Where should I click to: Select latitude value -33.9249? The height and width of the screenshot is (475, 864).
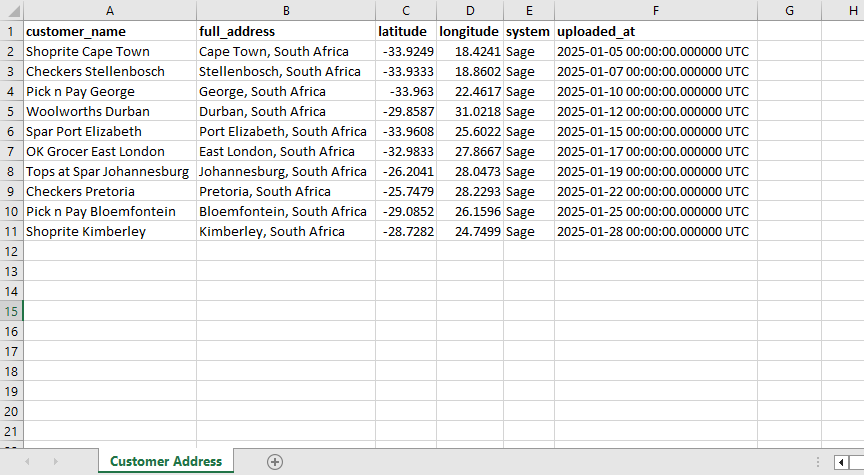tap(406, 51)
